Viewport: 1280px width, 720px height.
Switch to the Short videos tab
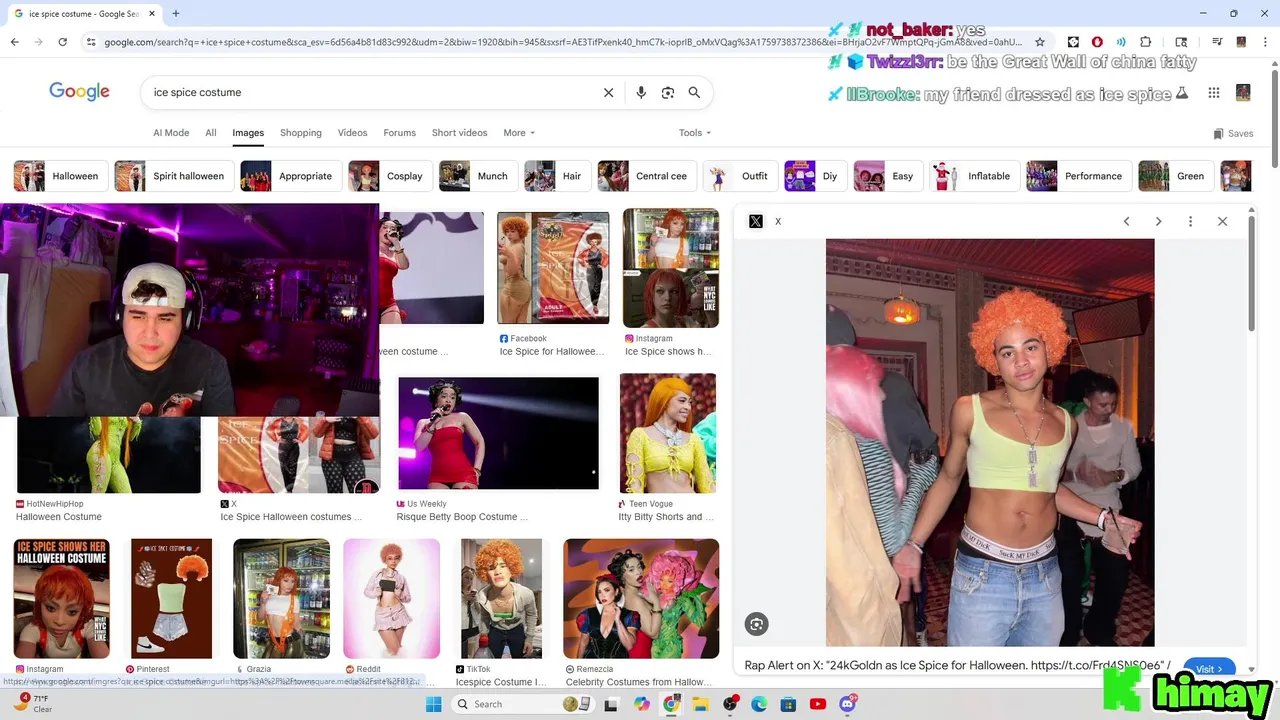(459, 133)
